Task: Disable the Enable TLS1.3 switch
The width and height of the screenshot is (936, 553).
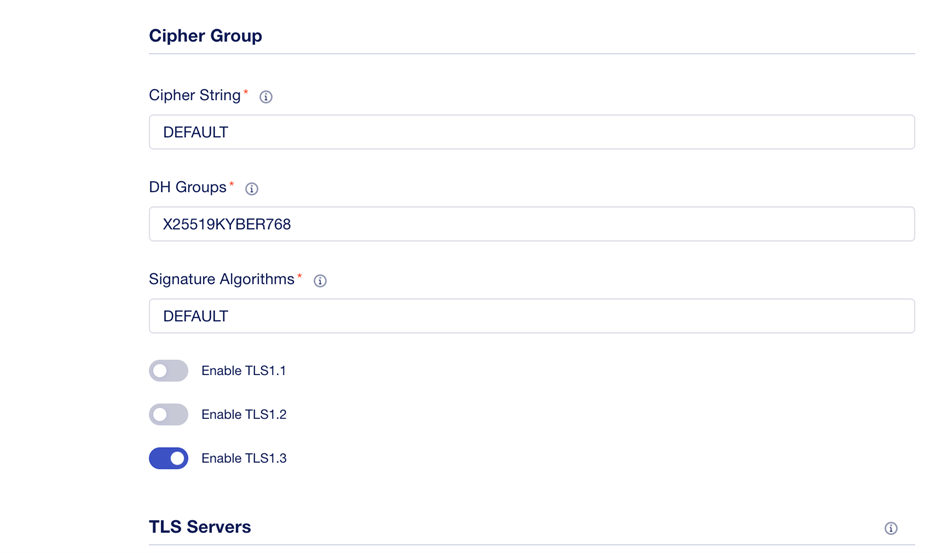Action: (168, 458)
